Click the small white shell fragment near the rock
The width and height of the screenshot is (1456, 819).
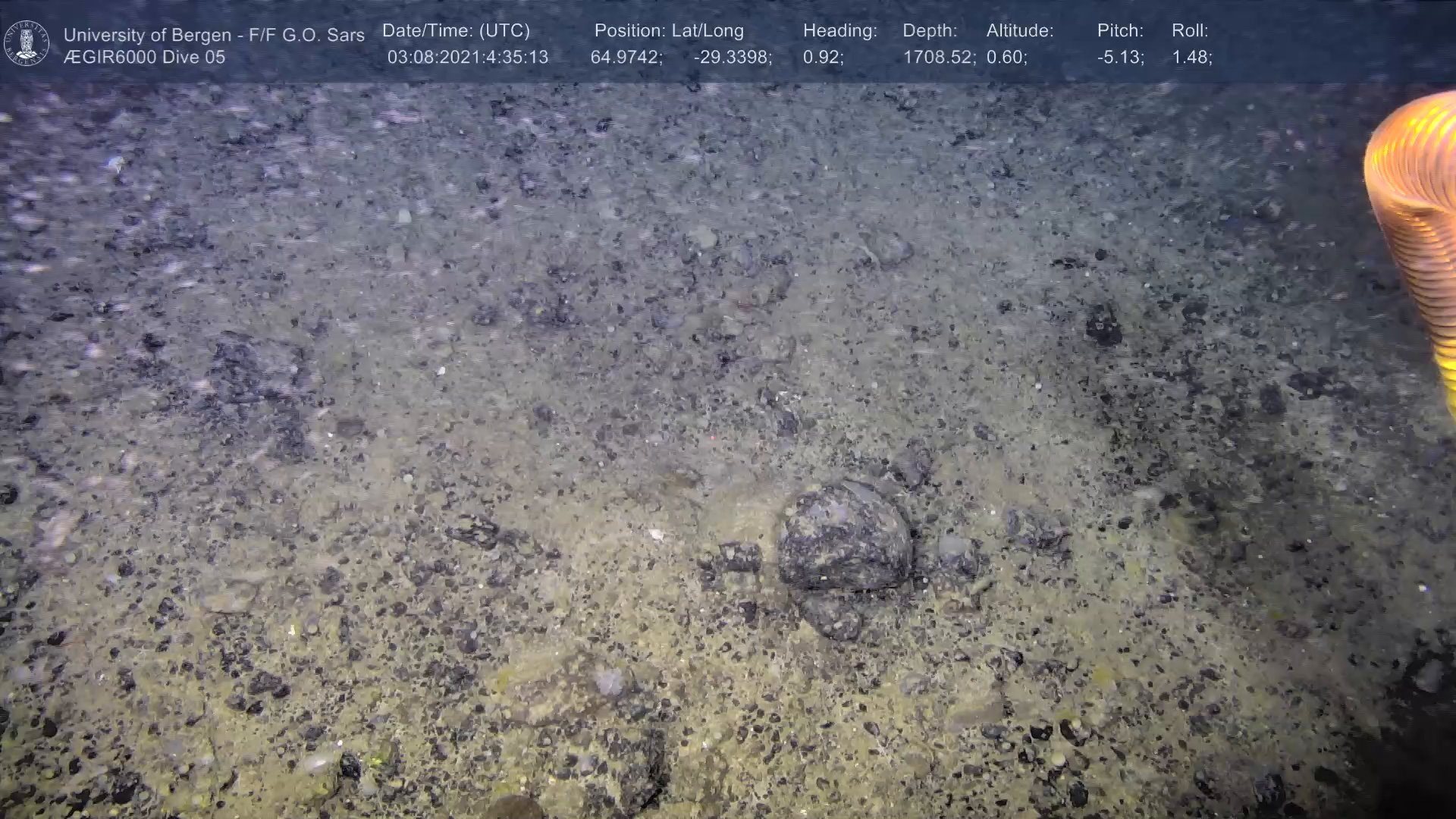point(656,535)
